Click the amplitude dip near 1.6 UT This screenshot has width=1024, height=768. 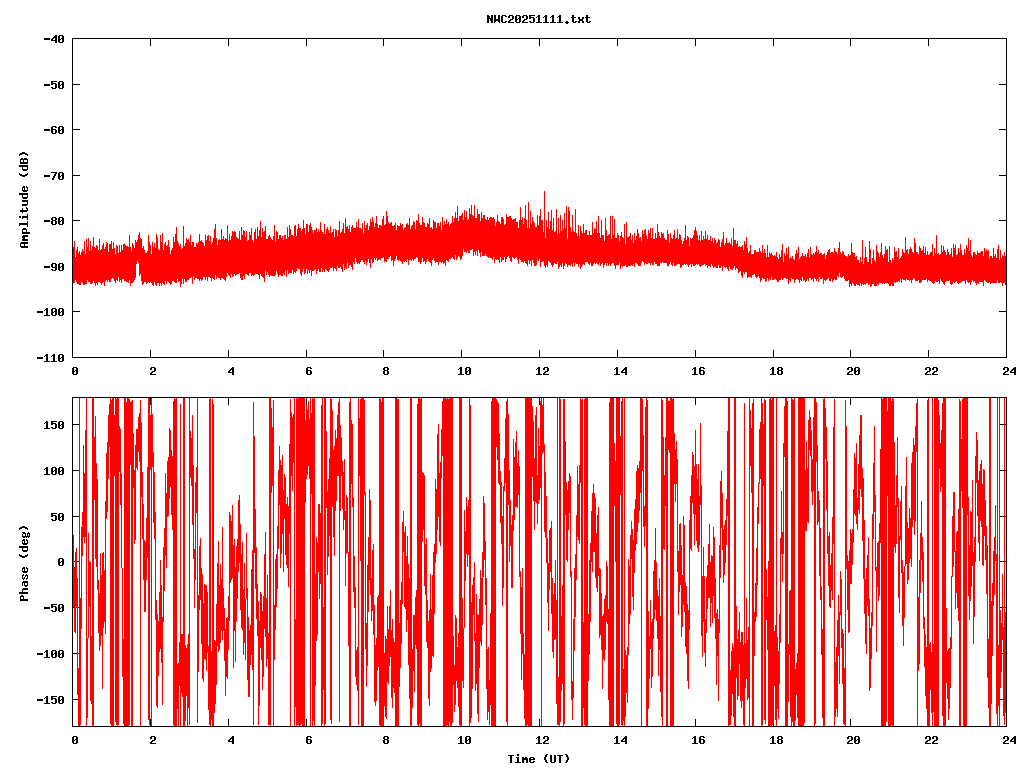click(138, 272)
